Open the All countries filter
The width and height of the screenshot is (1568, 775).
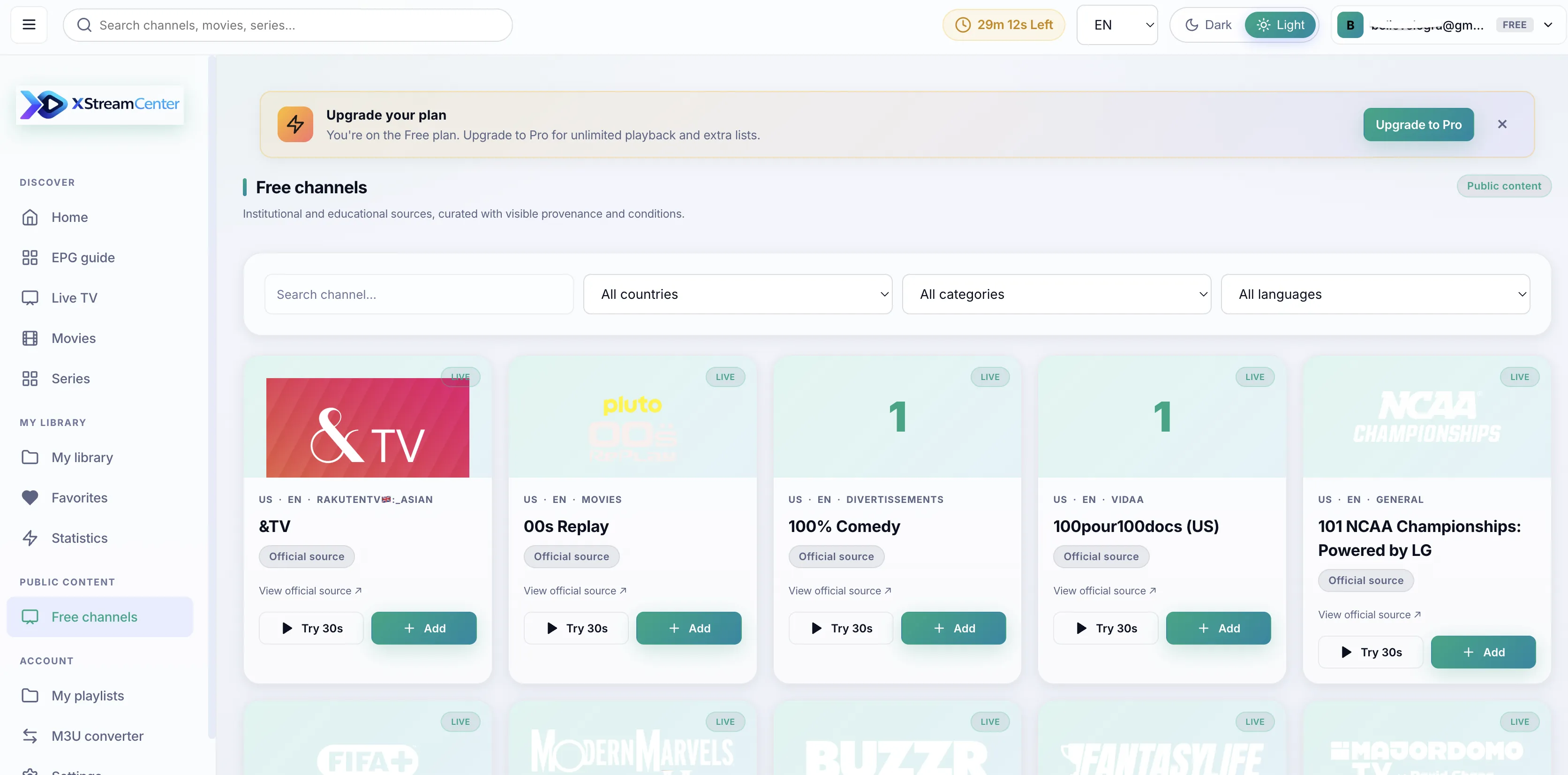pos(738,294)
